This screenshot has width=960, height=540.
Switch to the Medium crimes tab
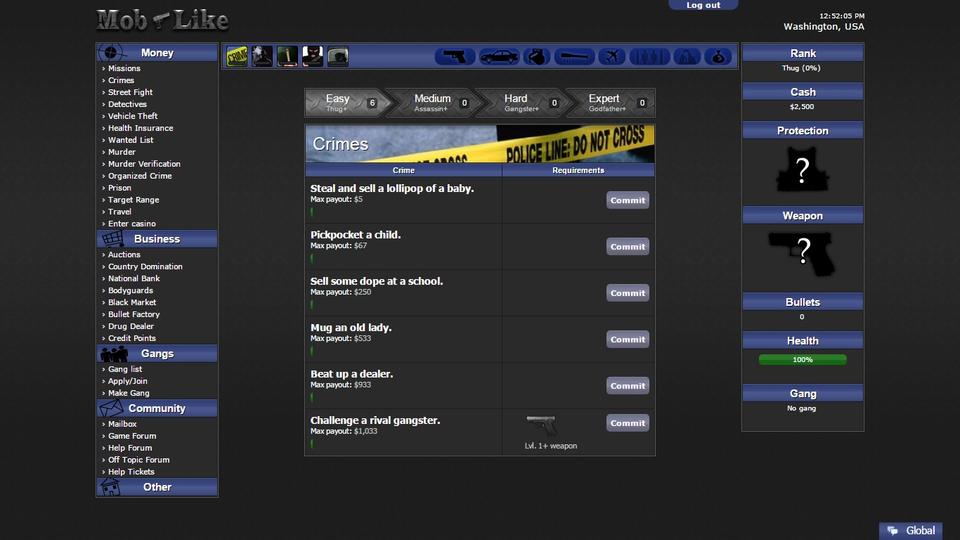click(432, 102)
